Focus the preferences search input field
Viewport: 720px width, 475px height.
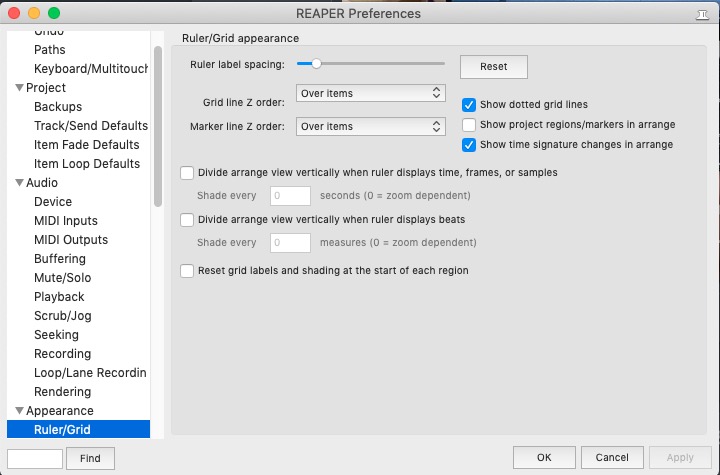pos(35,458)
